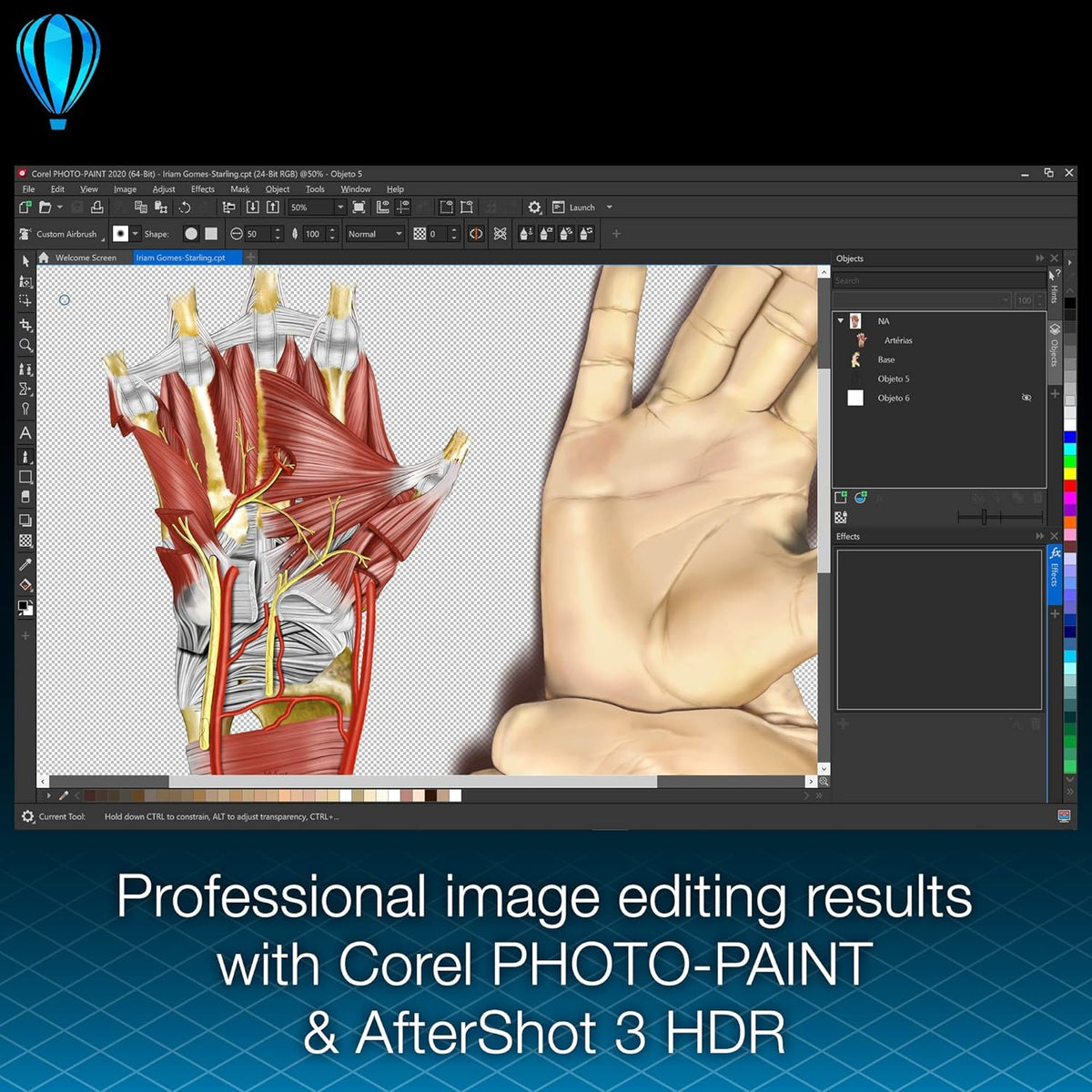Select the Clone tool in the toolbox

pos(25,369)
